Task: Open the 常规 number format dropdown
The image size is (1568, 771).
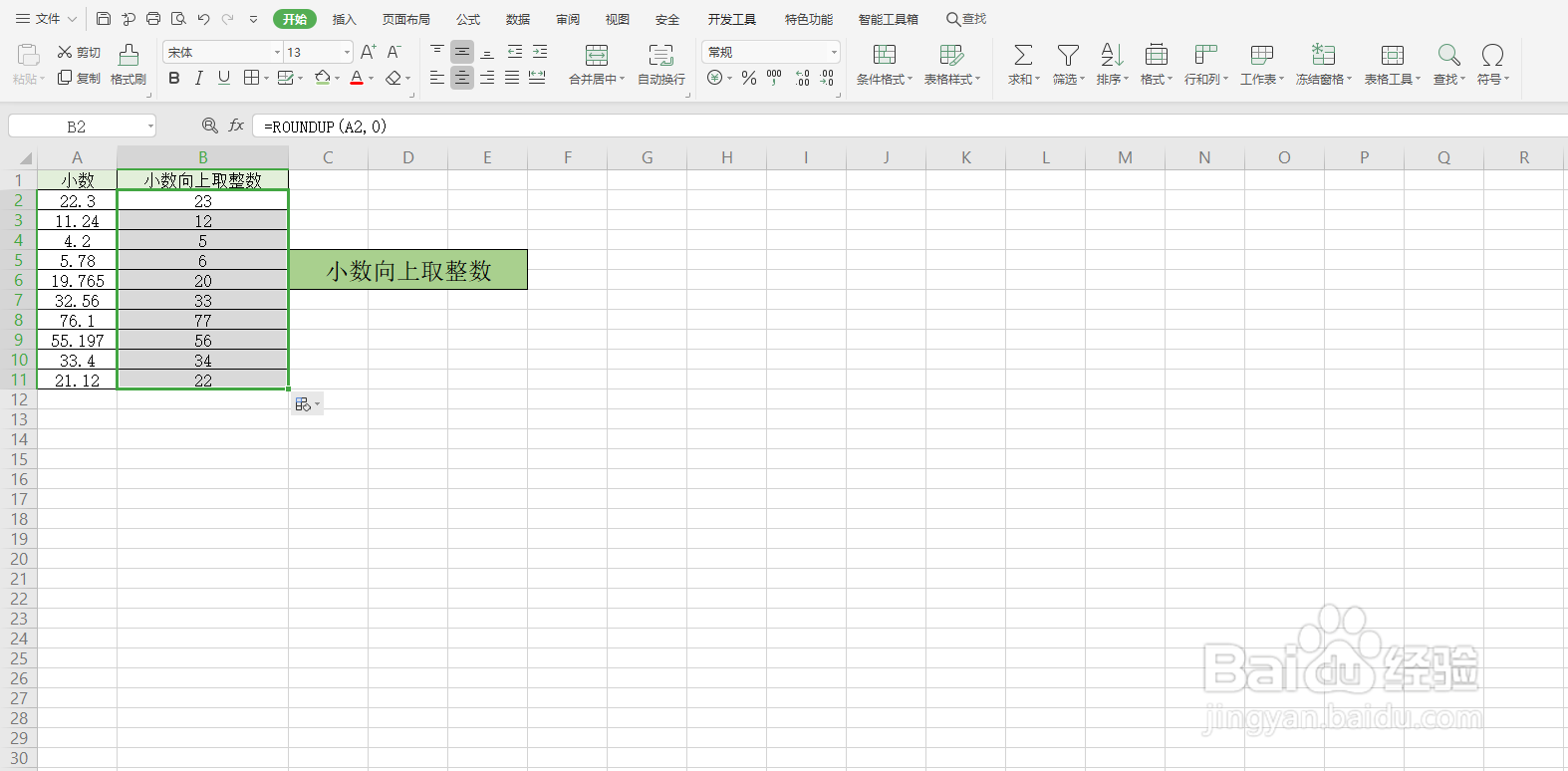Action: (834, 52)
